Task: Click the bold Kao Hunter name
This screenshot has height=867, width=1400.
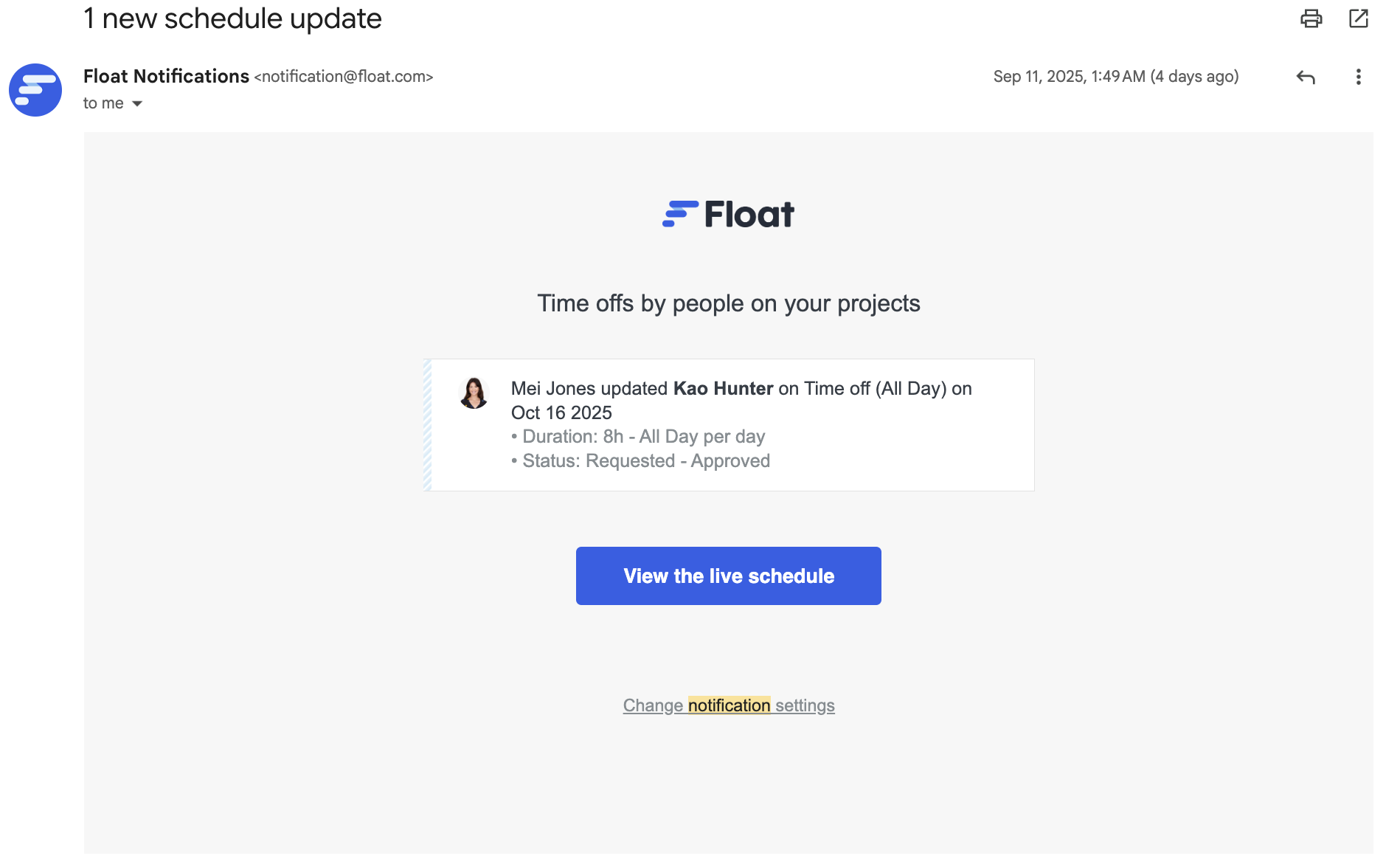Action: [723, 389]
